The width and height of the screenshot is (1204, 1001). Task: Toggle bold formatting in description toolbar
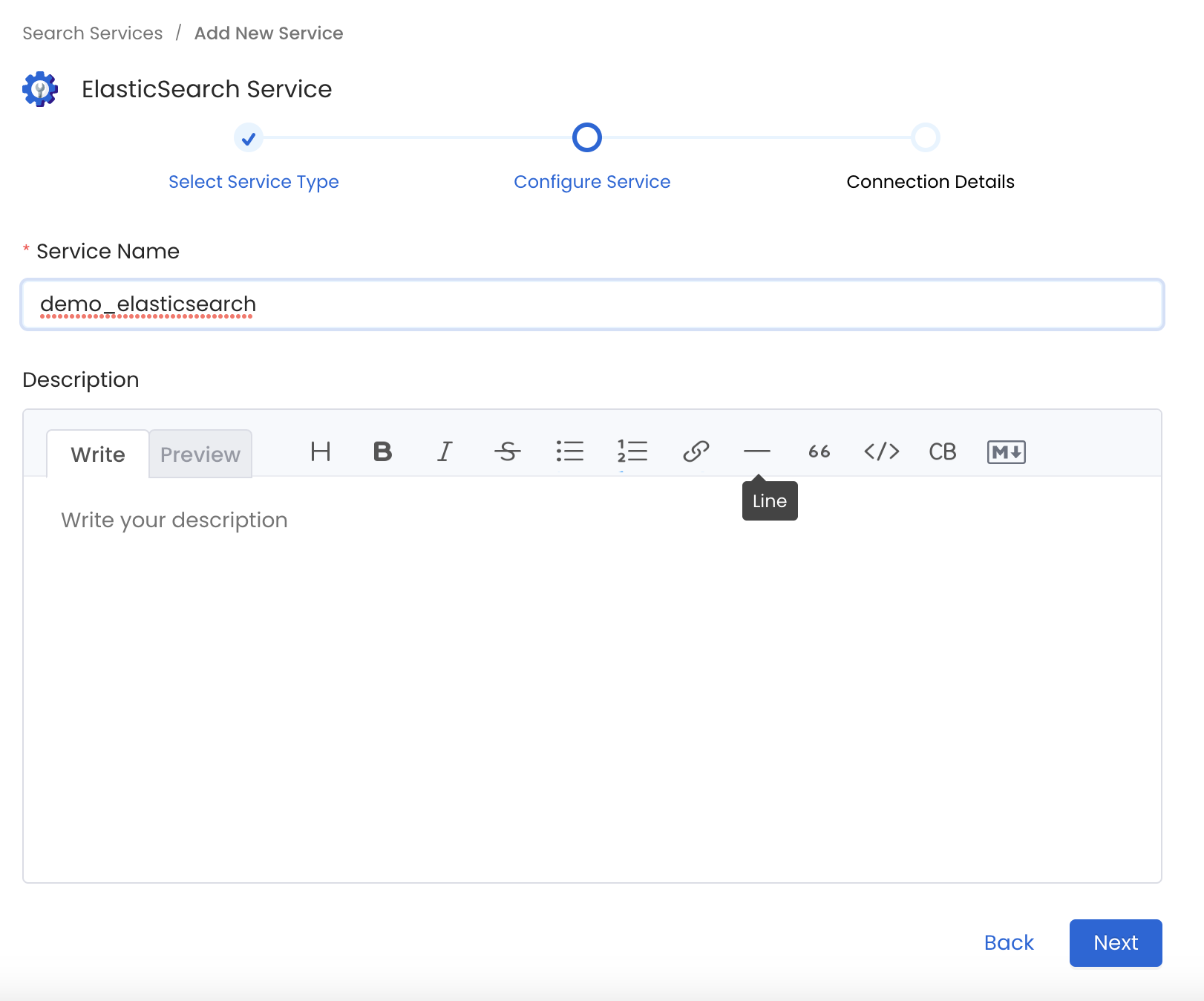[382, 451]
